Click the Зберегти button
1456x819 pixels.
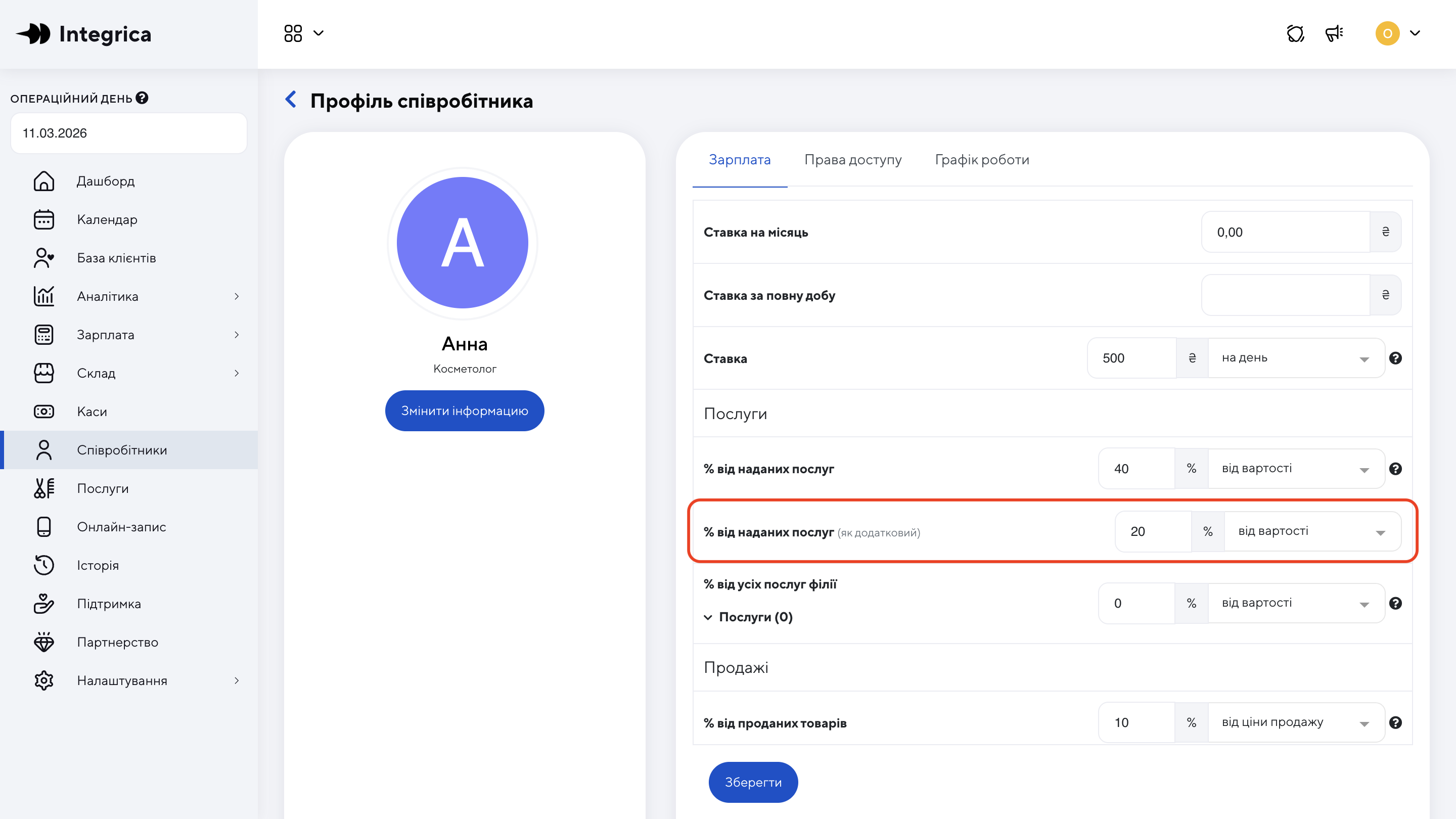753,782
